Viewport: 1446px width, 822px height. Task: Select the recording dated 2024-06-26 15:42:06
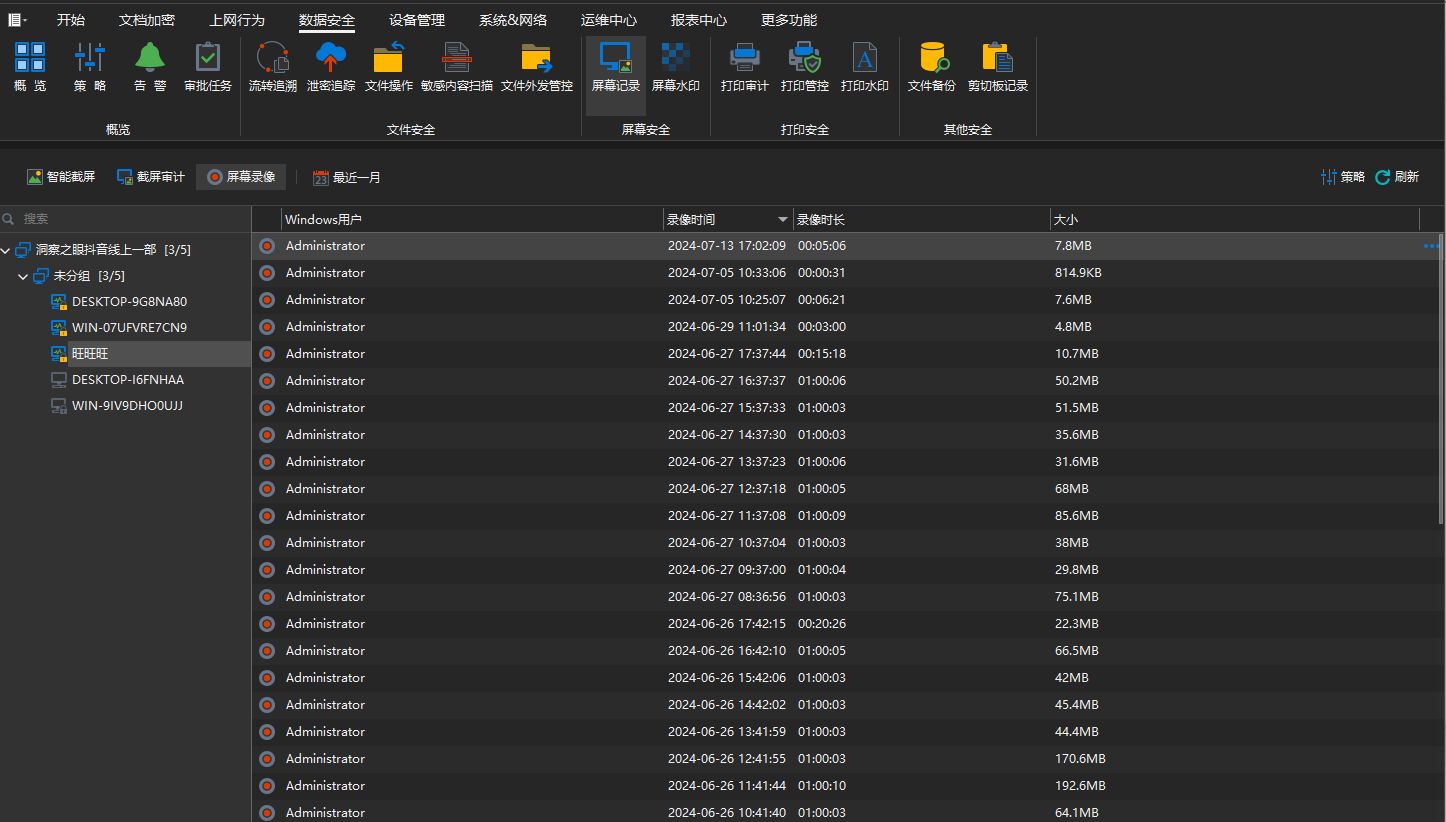pos(844,678)
